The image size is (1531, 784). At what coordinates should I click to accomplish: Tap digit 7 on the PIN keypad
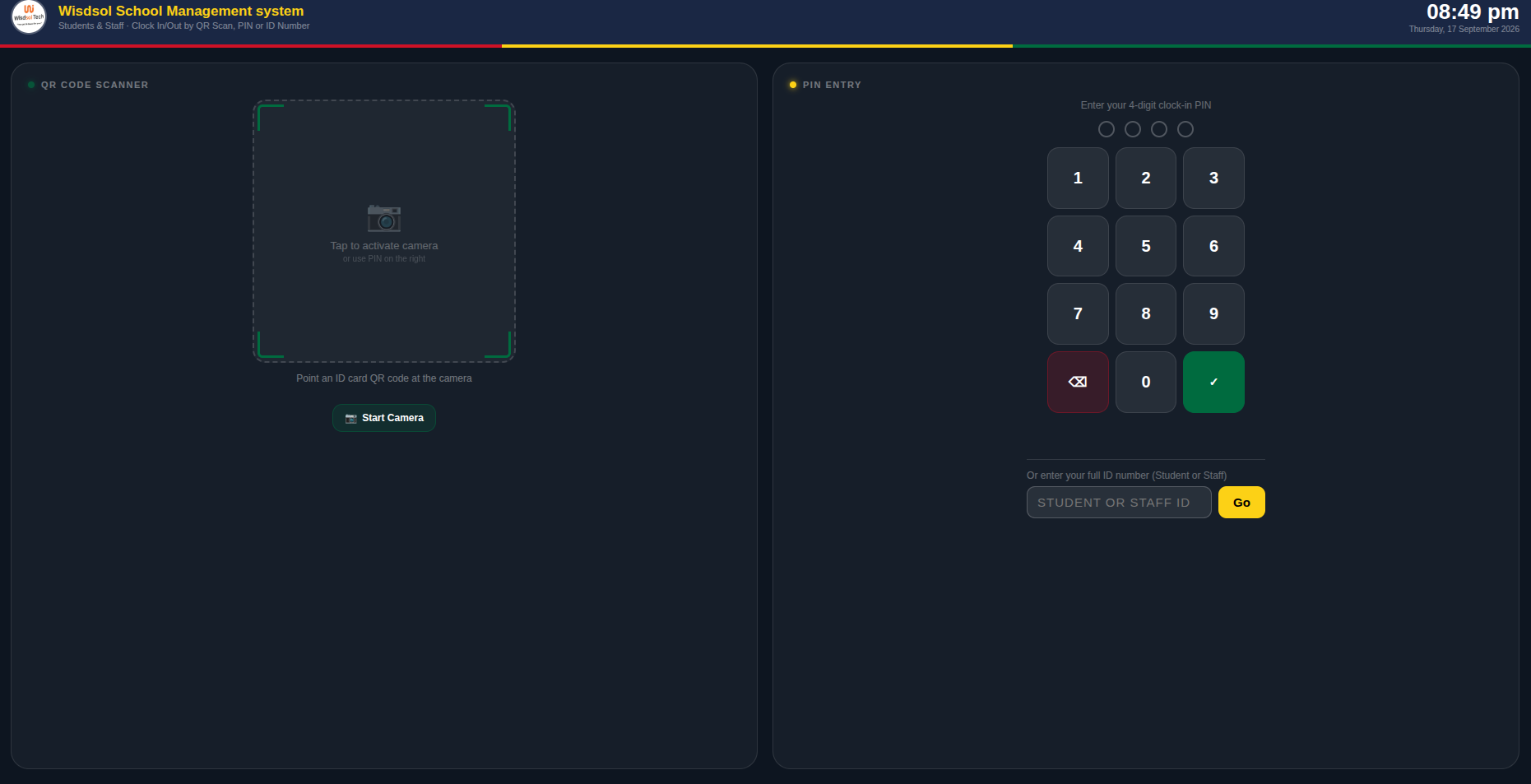(1078, 313)
